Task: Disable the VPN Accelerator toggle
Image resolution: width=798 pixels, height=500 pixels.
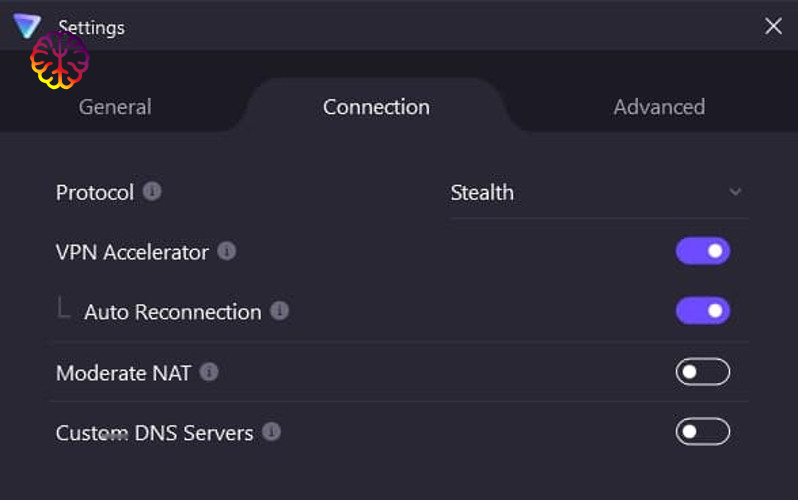Action: click(702, 251)
